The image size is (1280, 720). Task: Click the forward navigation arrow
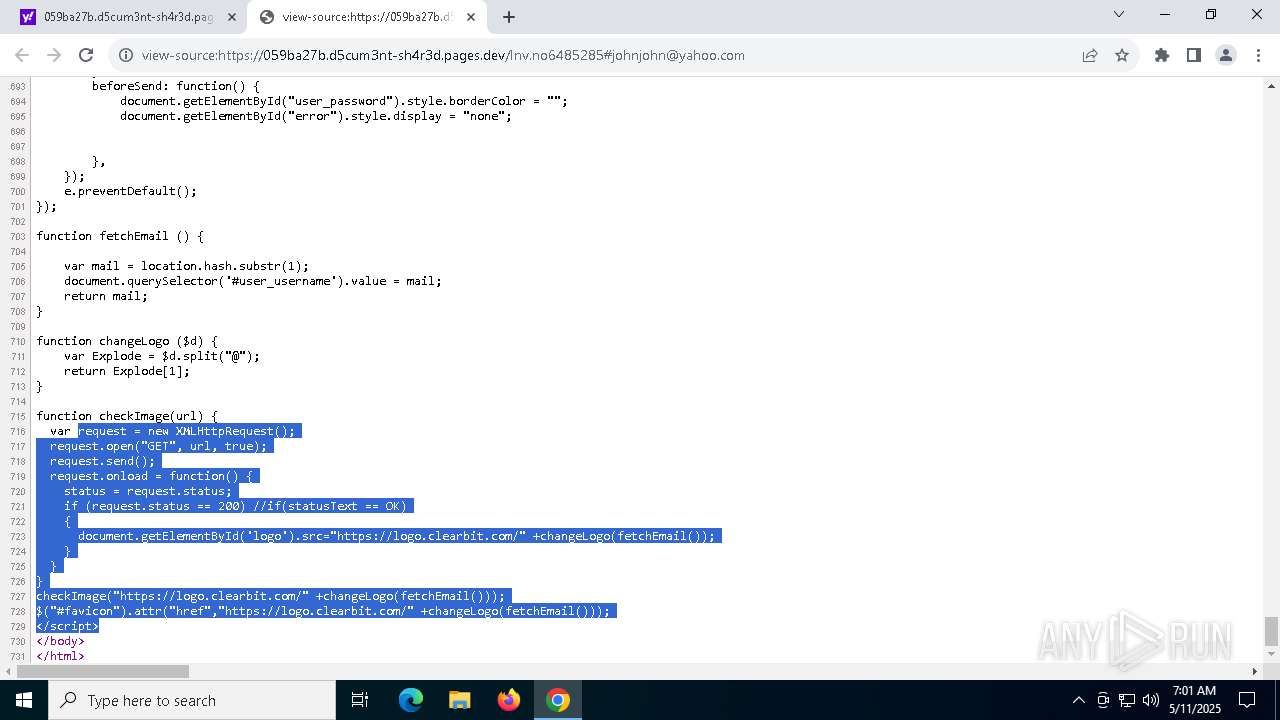click(54, 55)
